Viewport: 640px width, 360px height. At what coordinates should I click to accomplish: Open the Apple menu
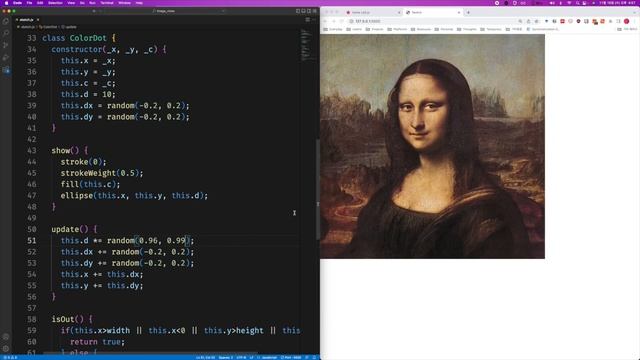click(6, 3)
